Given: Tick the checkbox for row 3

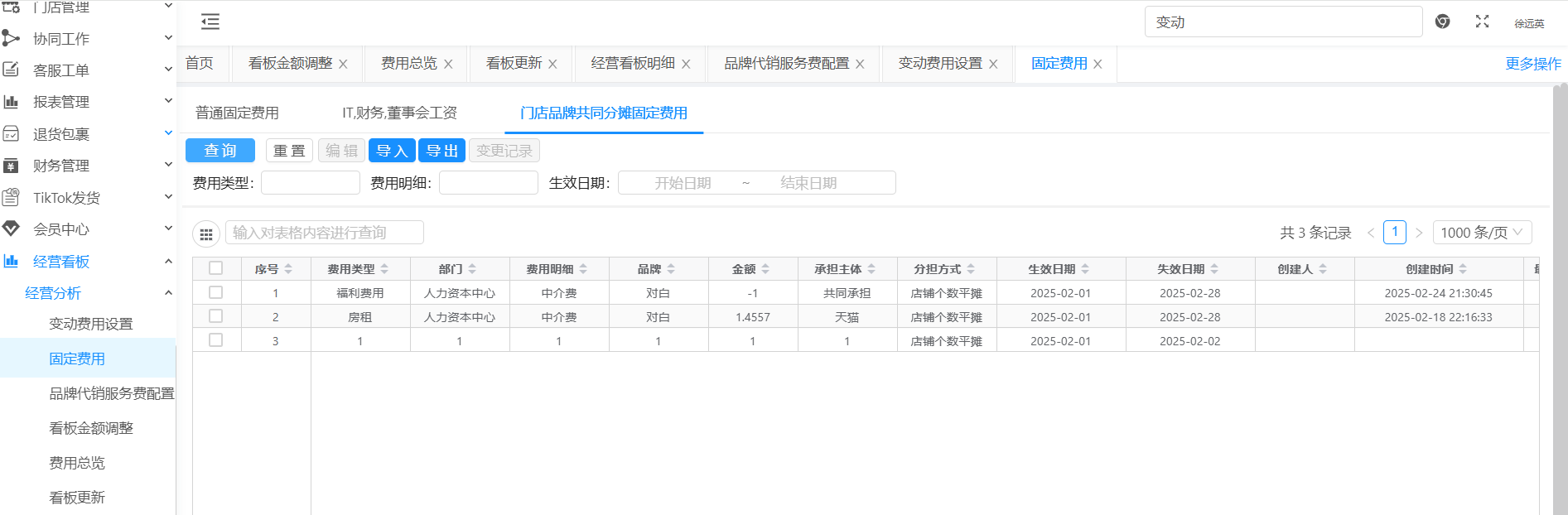Looking at the screenshot, I should 216,340.
